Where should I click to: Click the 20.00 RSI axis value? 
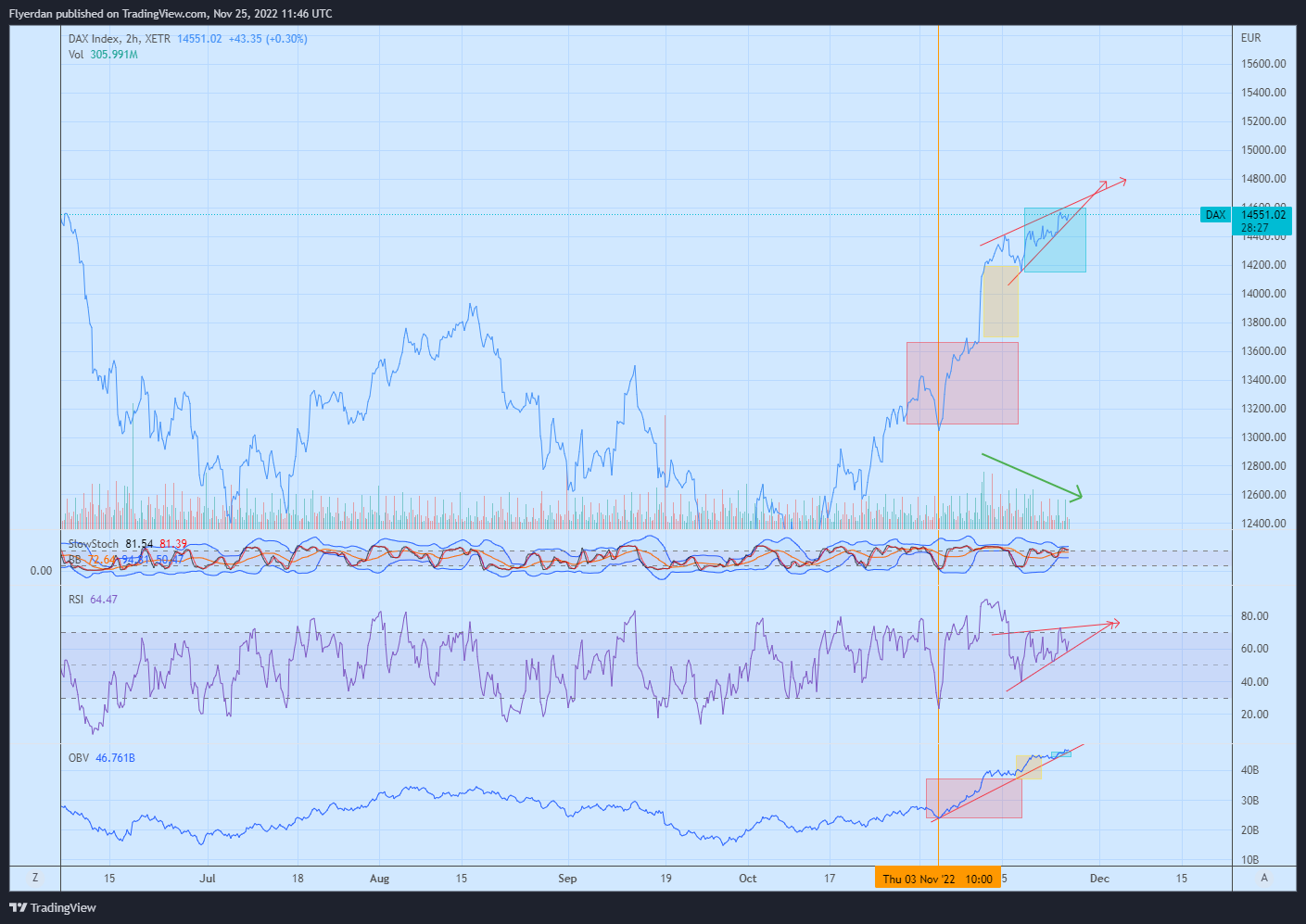(1255, 715)
